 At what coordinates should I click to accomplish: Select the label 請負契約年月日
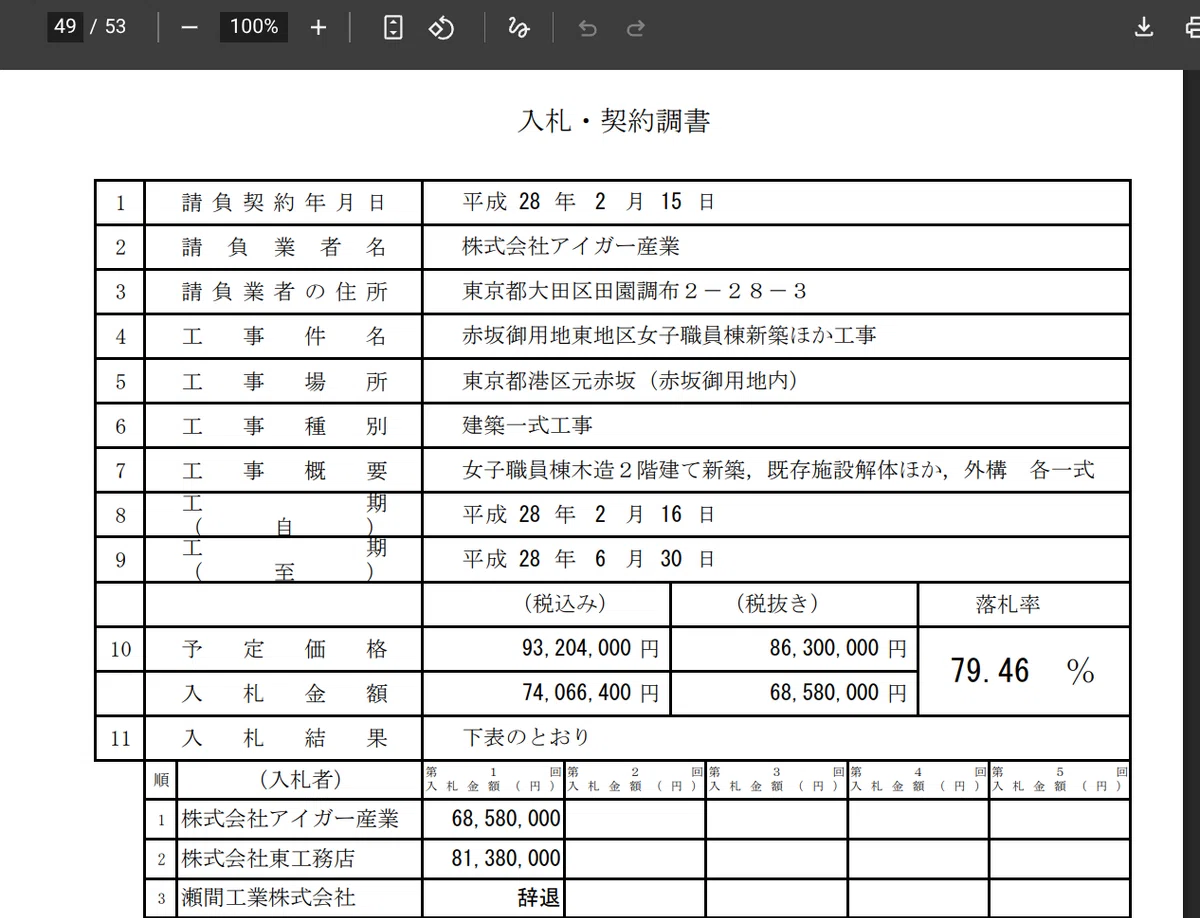[x=284, y=202]
